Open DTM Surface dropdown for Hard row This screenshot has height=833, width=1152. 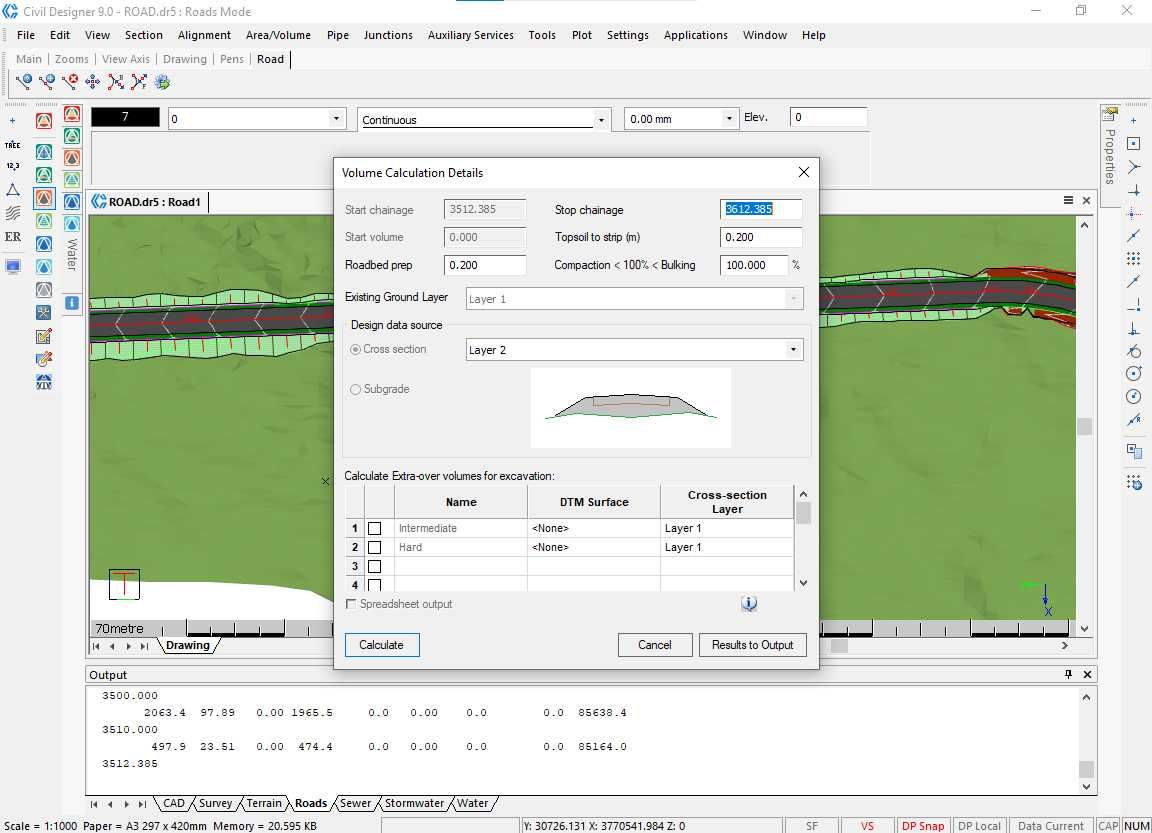pyautogui.click(x=594, y=547)
